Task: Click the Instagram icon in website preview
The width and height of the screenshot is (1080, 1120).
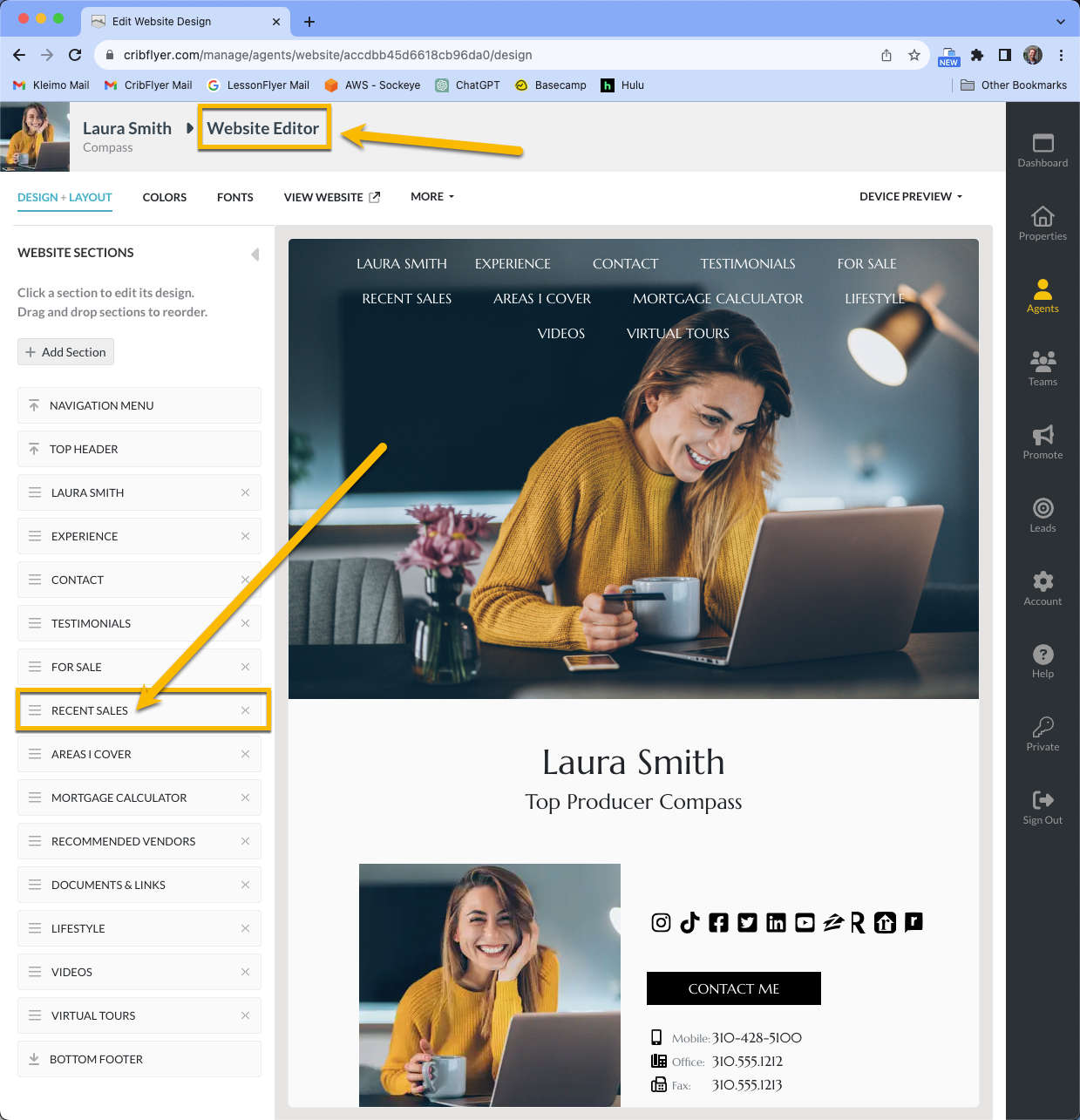Action: 661,922
